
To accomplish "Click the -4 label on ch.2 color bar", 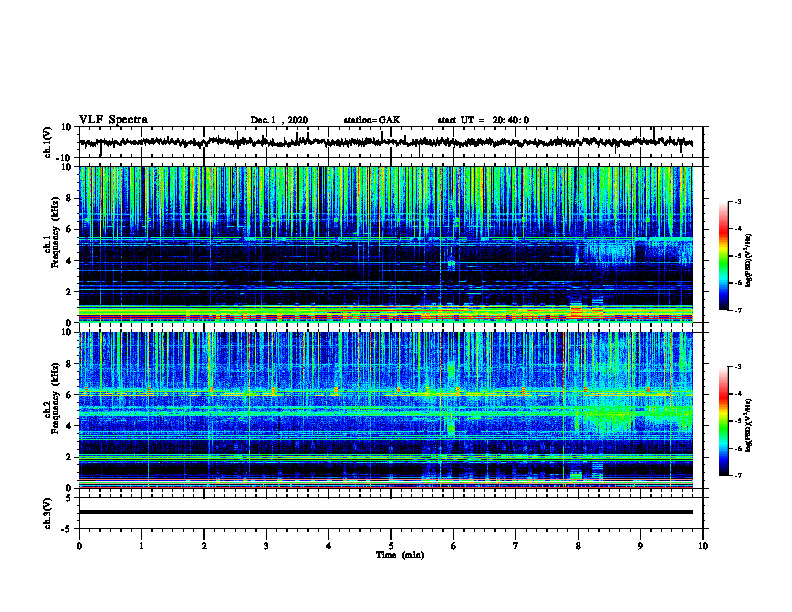I will click(x=738, y=394).
